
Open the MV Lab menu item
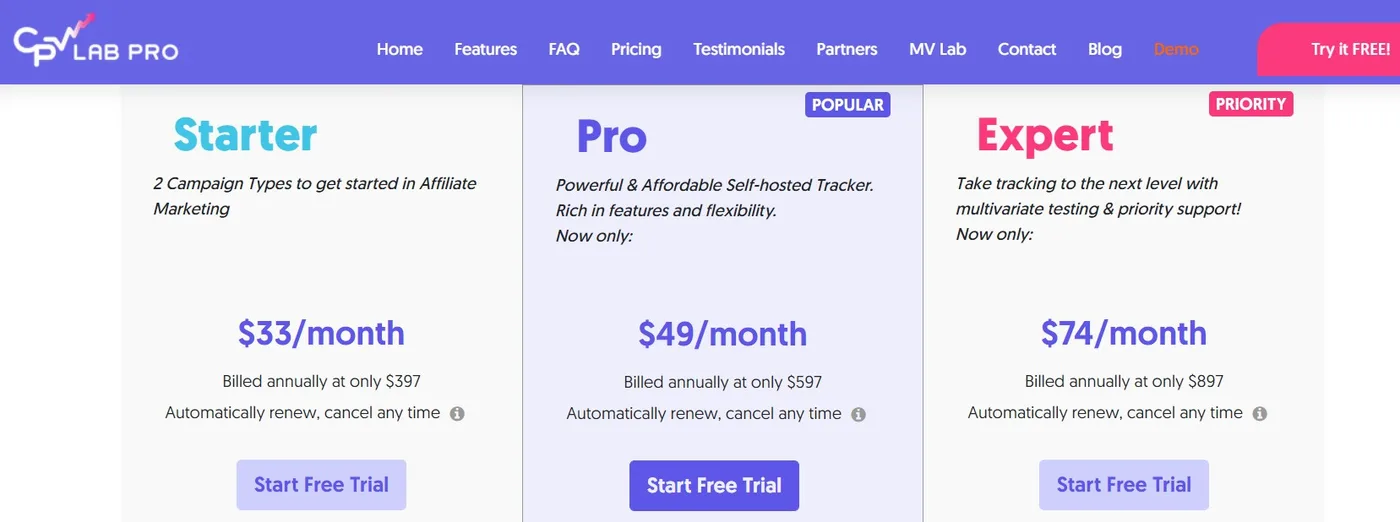tap(938, 49)
